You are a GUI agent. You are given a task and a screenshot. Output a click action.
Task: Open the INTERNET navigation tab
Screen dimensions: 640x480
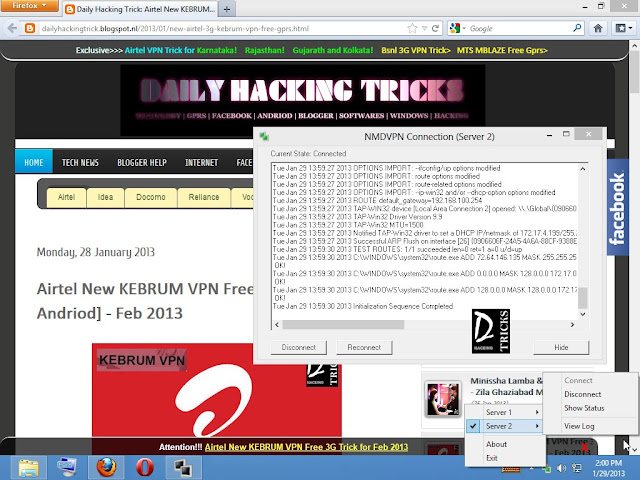tap(202, 162)
